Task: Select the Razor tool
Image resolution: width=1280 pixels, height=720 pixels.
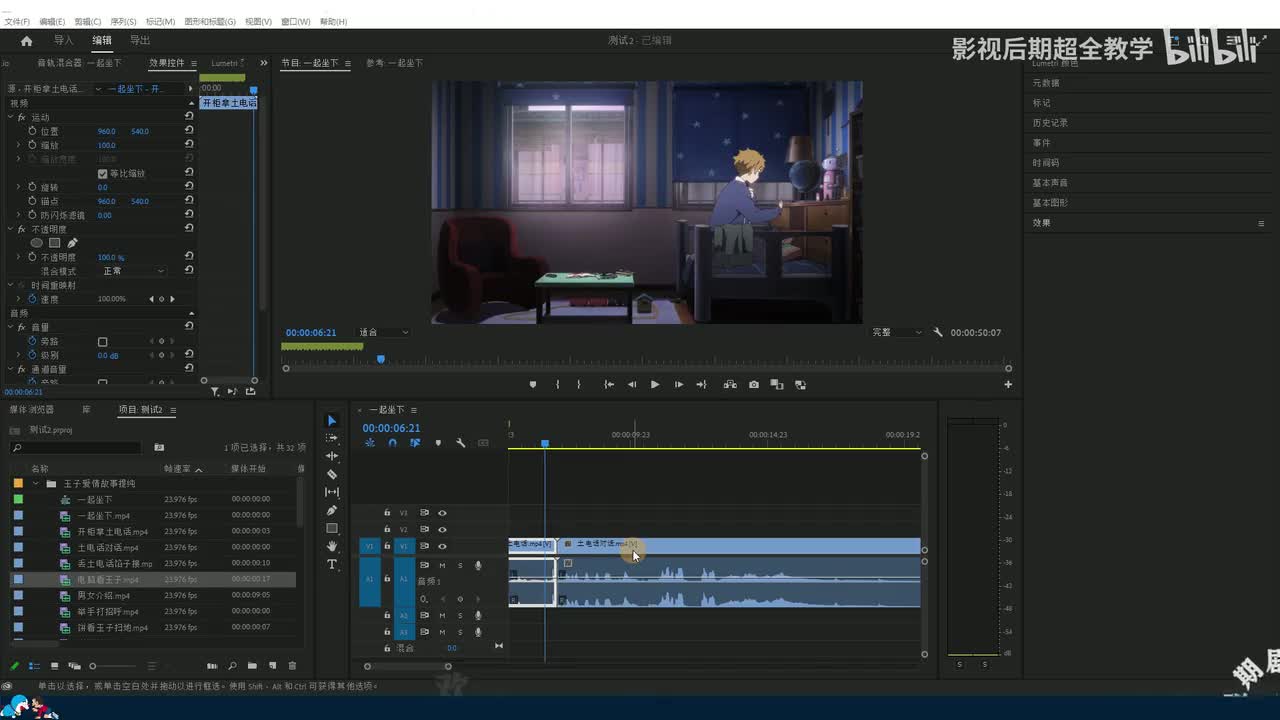Action: pyautogui.click(x=332, y=474)
